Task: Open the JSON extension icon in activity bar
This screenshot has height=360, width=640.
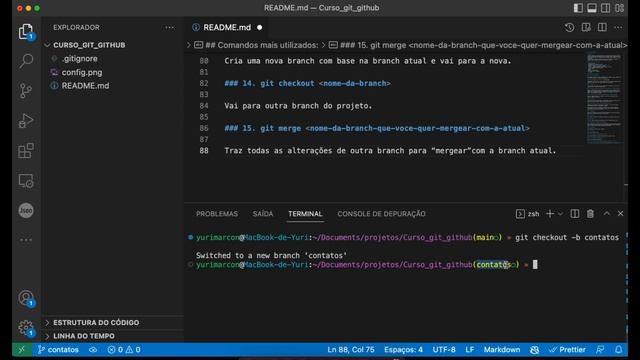Action: tap(26, 211)
